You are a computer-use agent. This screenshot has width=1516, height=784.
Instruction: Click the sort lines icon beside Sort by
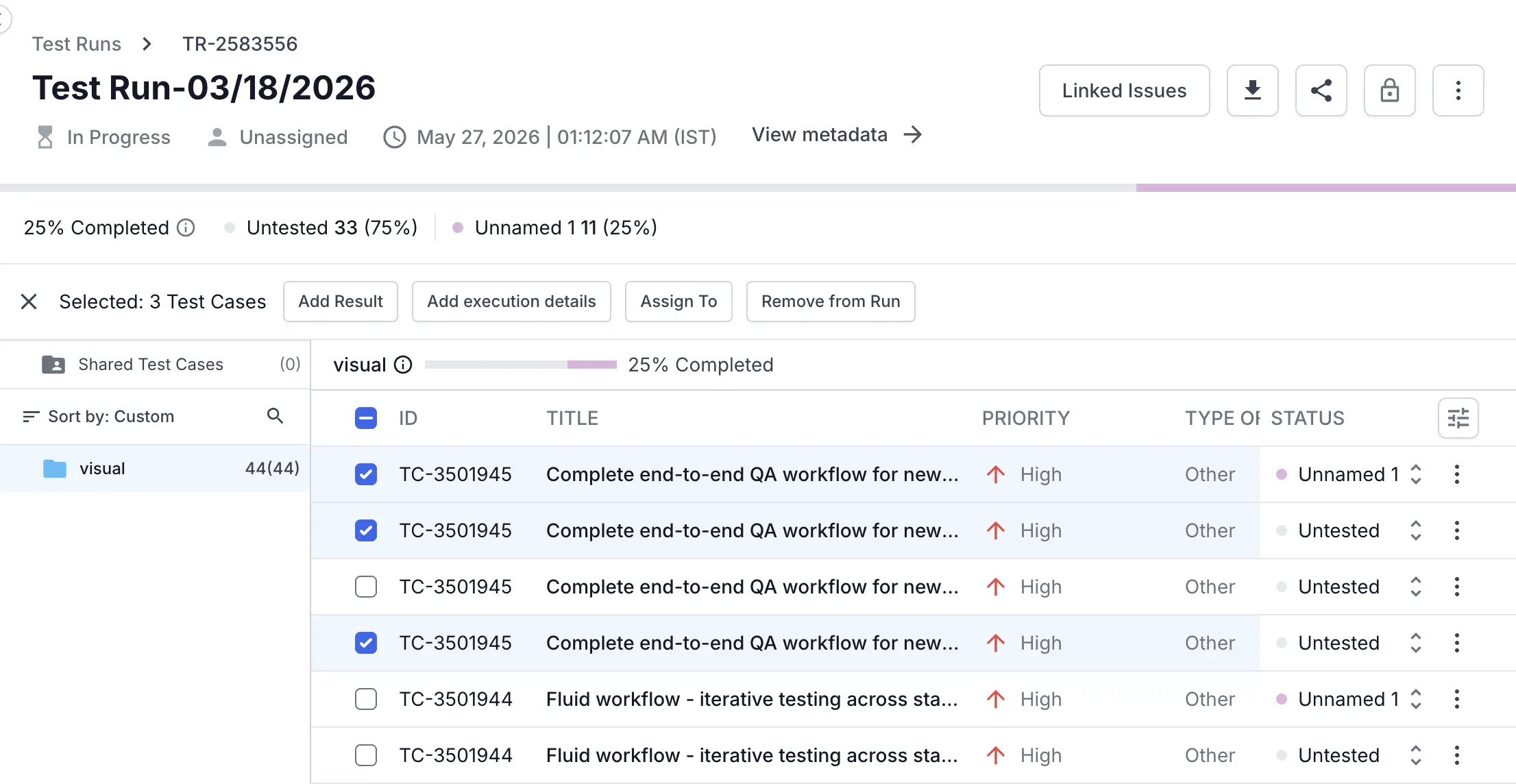click(x=31, y=417)
